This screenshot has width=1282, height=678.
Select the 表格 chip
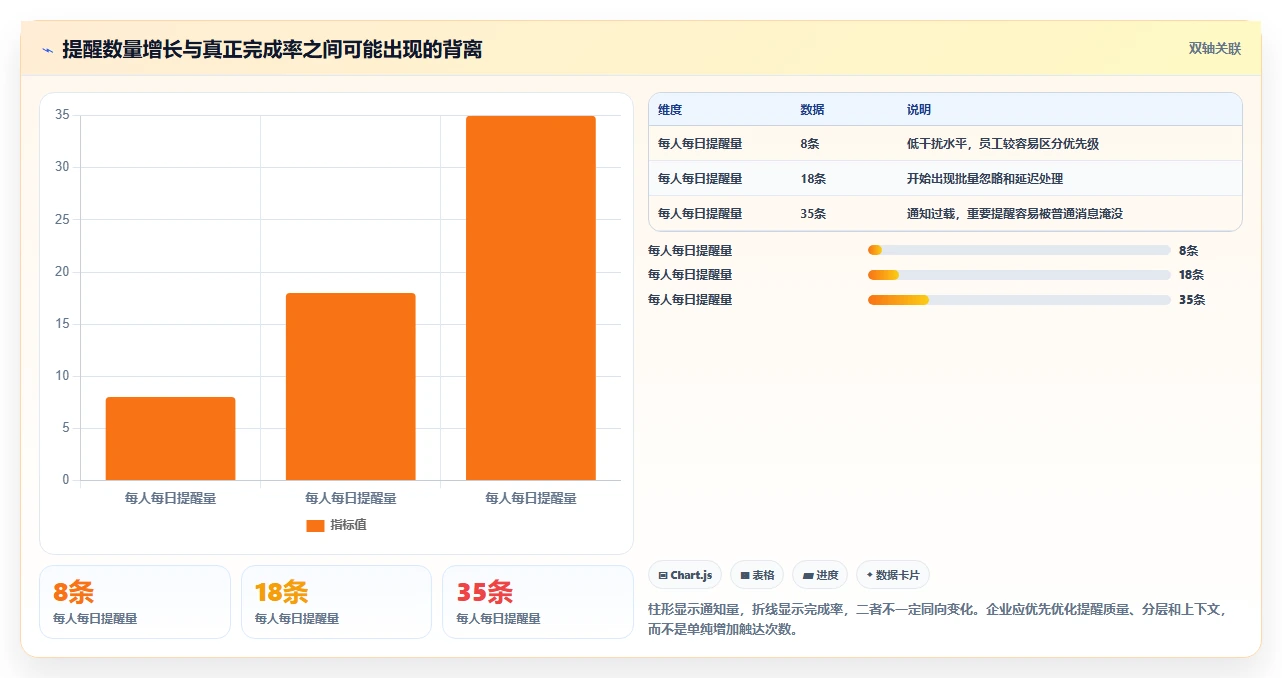coord(757,575)
